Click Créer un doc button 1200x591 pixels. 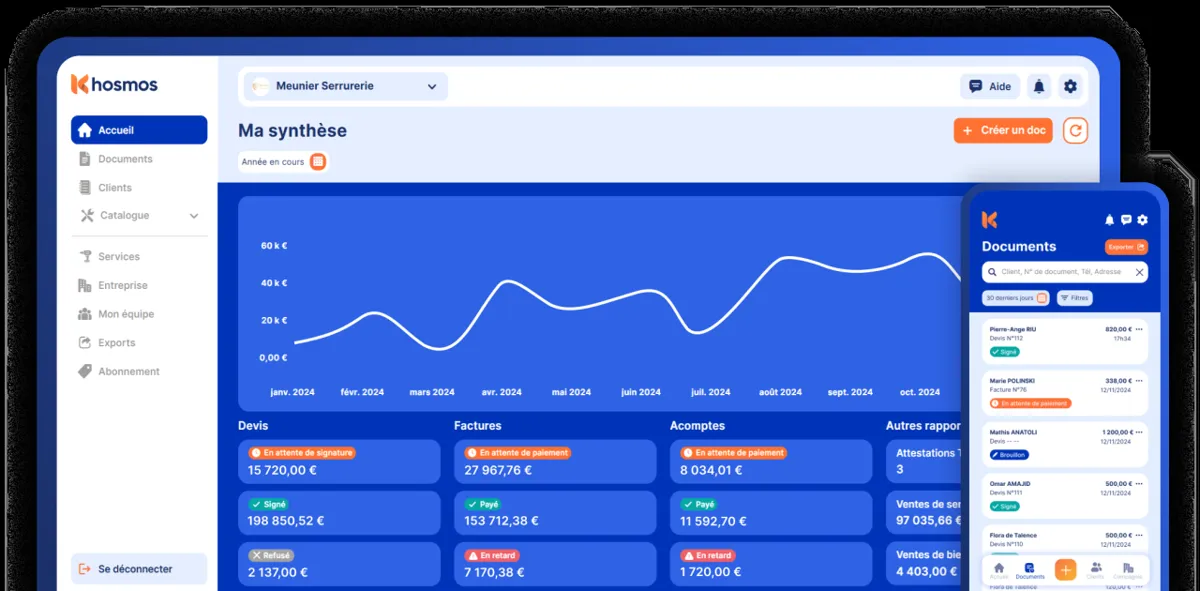[1003, 131]
